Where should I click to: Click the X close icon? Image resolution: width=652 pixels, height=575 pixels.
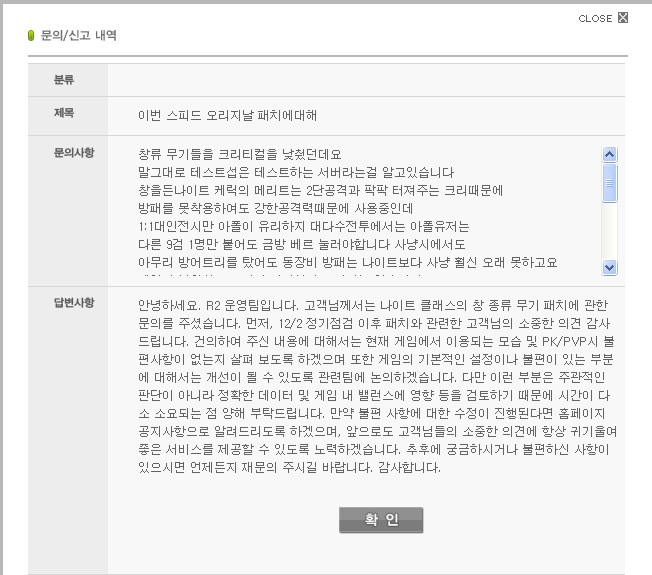[x=624, y=17]
